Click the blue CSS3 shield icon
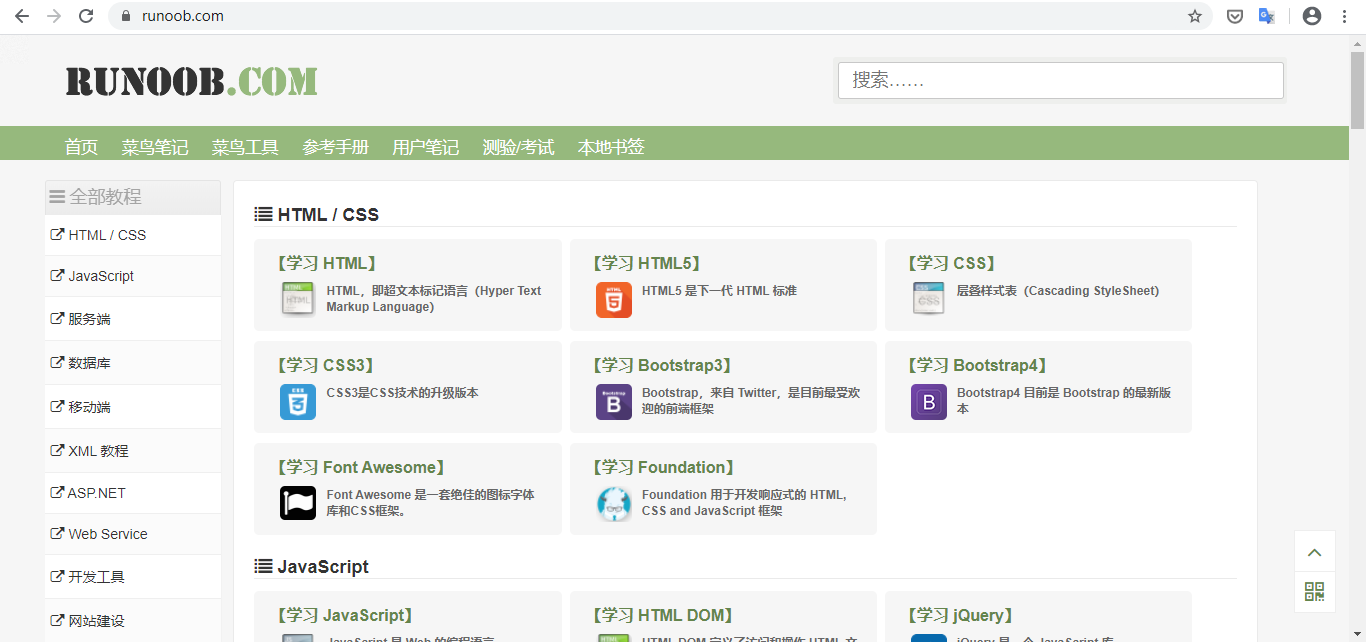This screenshot has height=642, width=1366. point(298,401)
